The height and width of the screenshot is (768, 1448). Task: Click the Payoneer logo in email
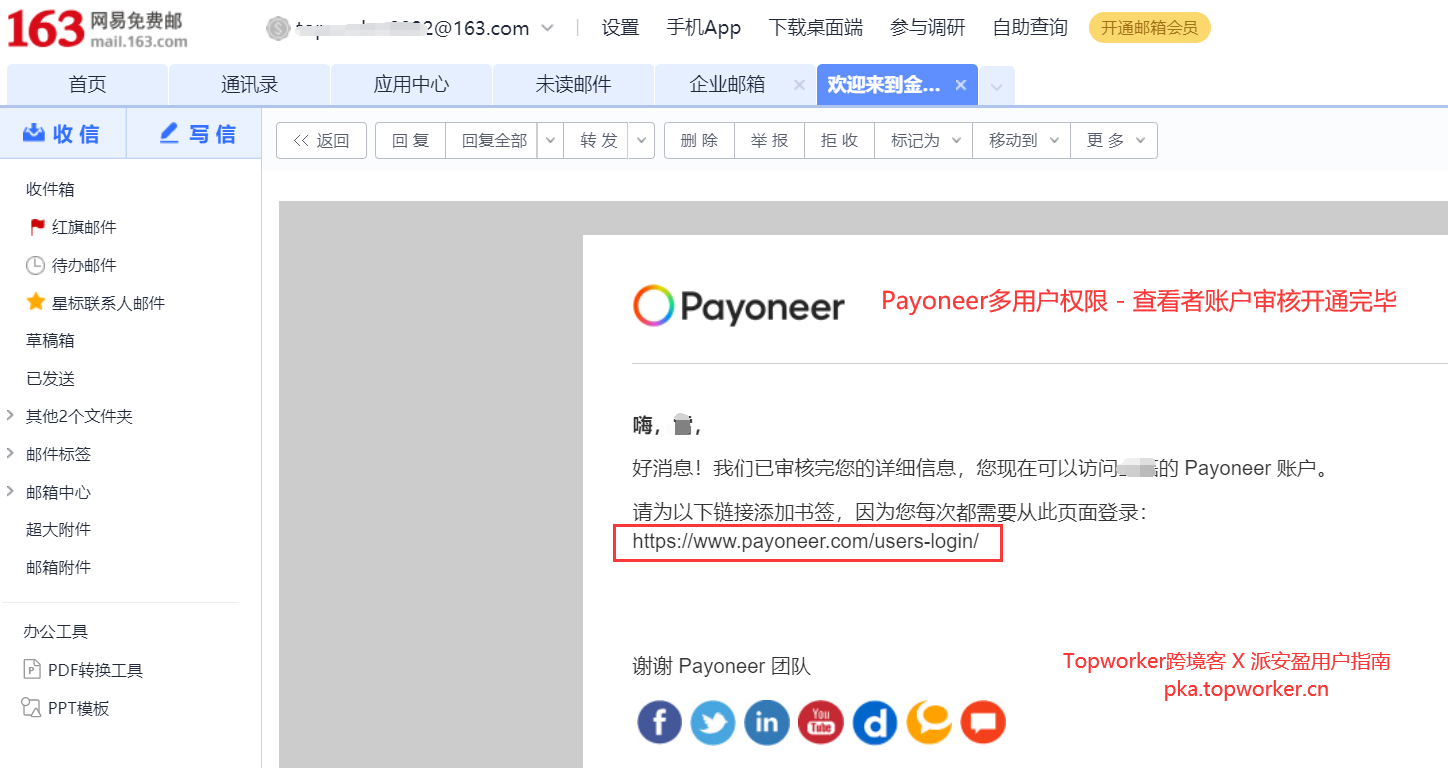point(739,306)
